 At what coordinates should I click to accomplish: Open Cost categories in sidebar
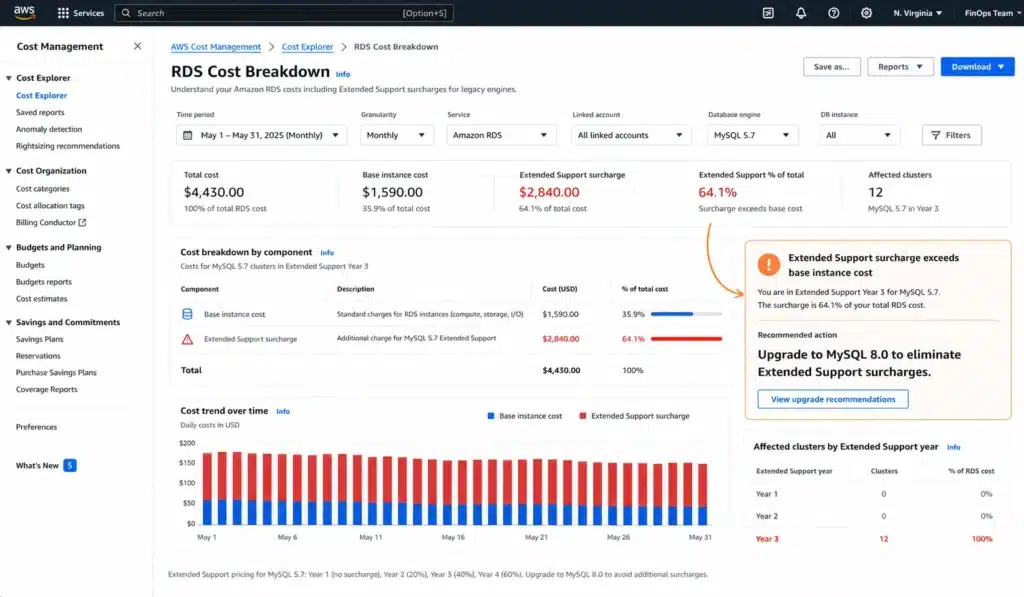point(42,189)
